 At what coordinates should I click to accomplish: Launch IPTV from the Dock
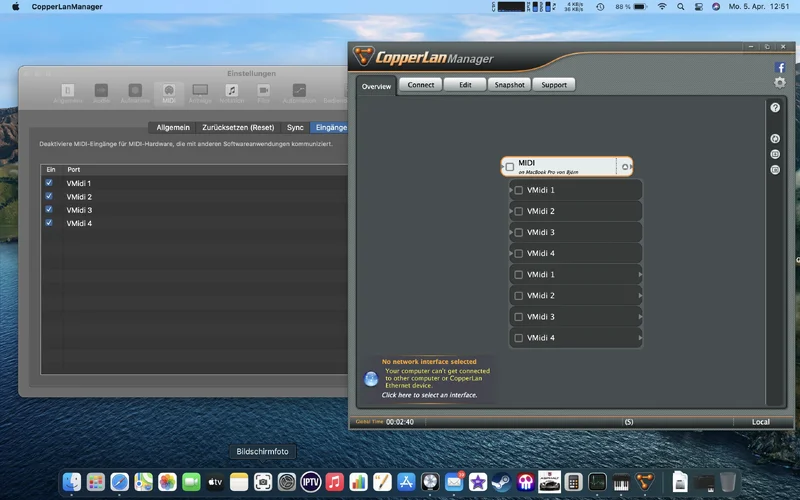click(310, 482)
